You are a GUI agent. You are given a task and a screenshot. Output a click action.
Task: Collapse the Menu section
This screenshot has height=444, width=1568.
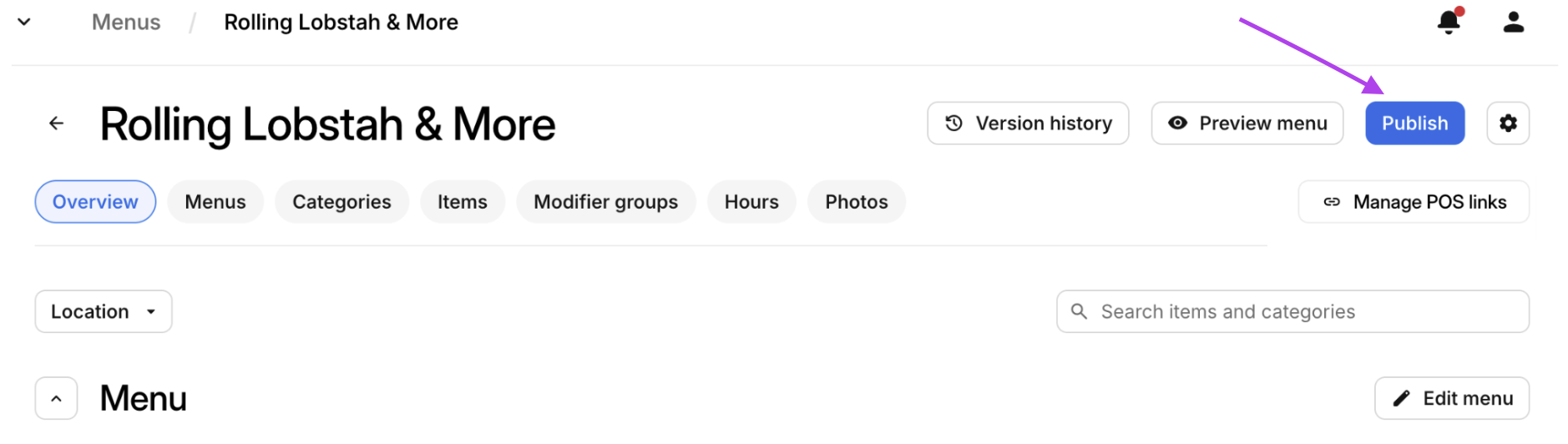(x=56, y=398)
